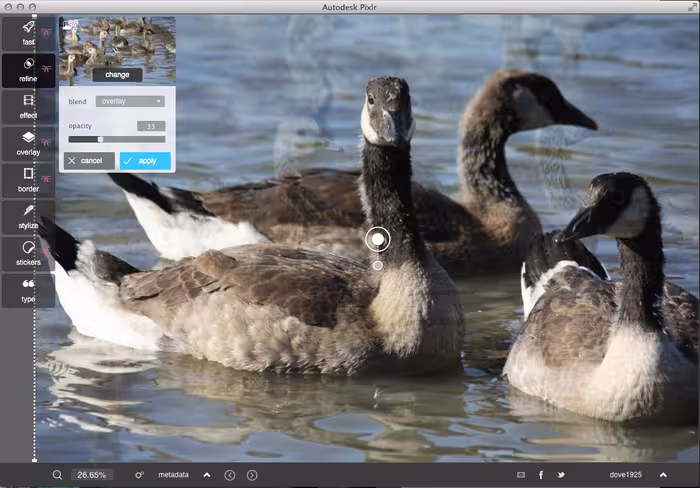
Task: Click the pink ribbon beside border
Action: click(46, 179)
